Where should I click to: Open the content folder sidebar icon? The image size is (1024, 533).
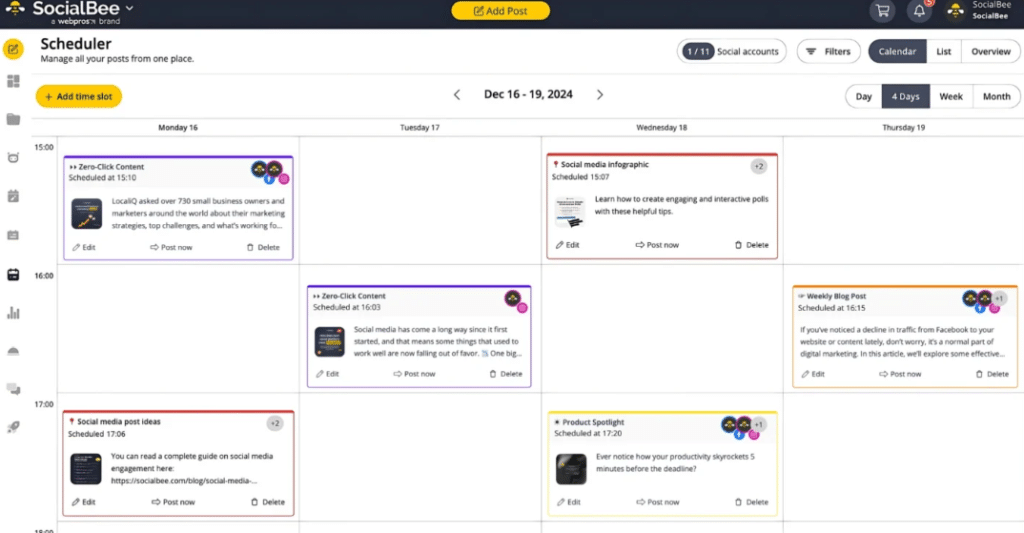click(x=13, y=119)
